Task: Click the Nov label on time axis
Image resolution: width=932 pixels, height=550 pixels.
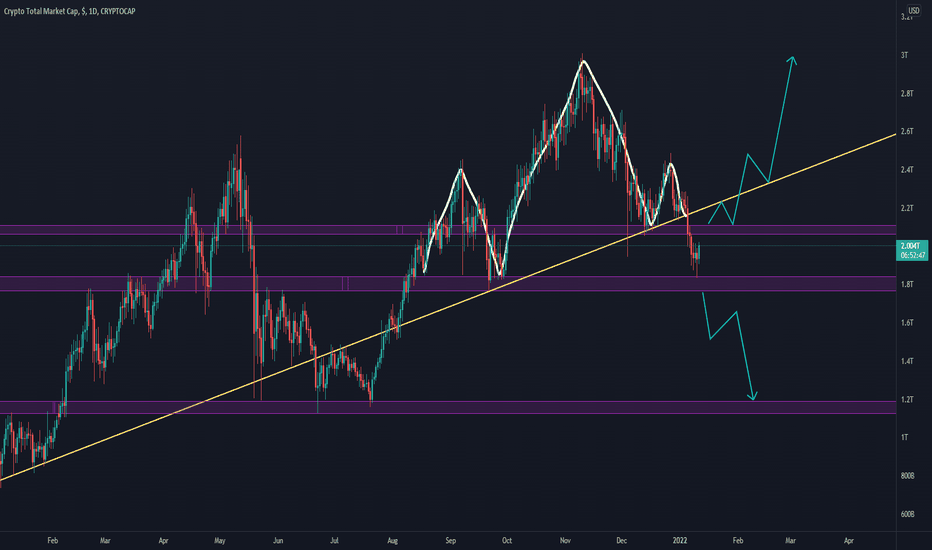Action: pos(565,540)
